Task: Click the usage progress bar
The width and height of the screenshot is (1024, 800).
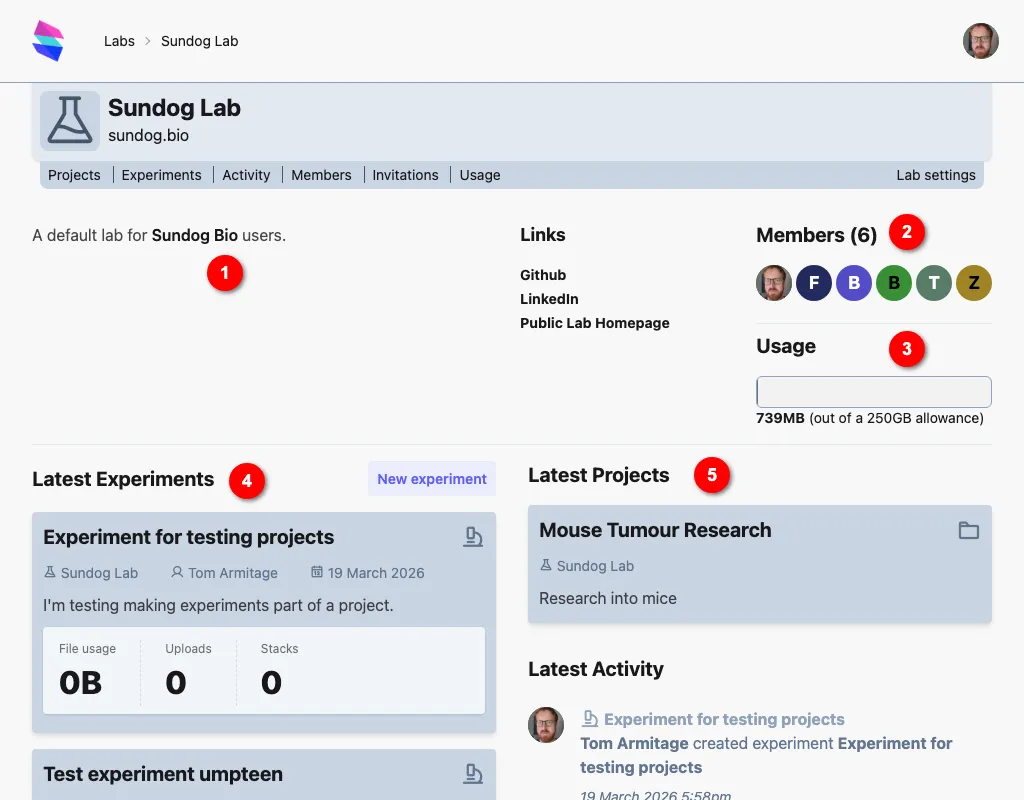Action: click(873, 391)
